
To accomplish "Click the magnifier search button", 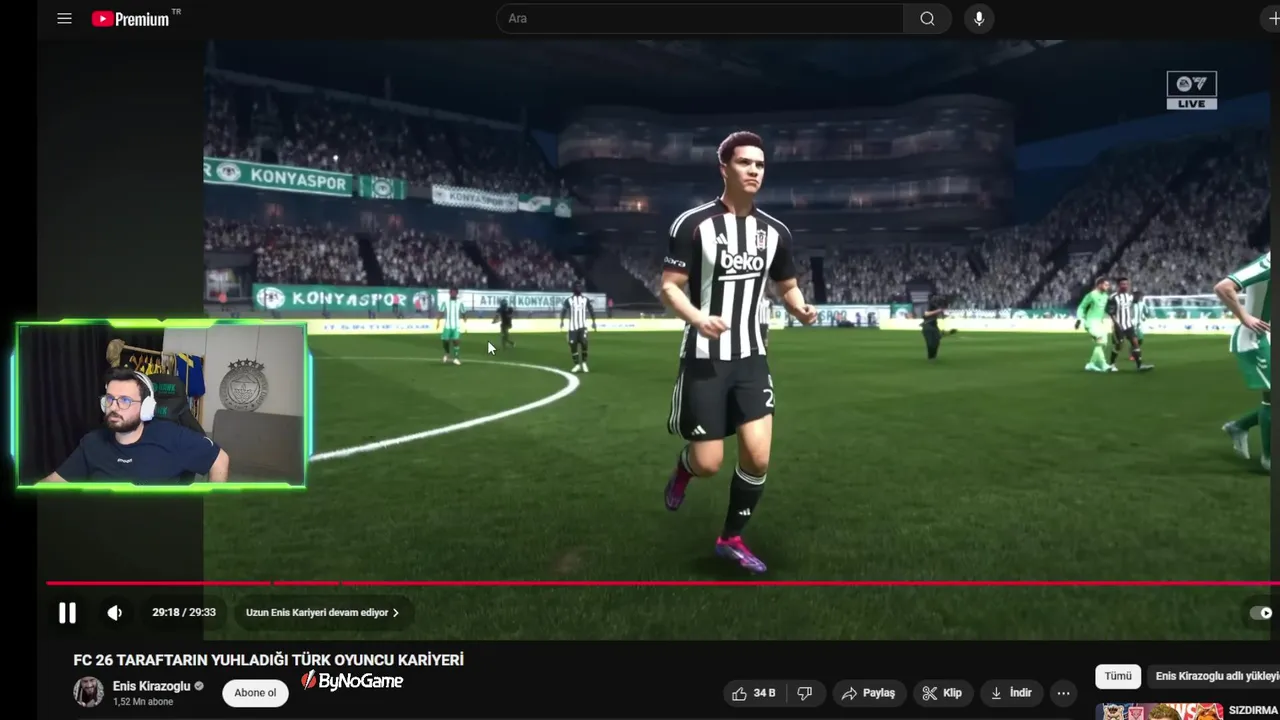I will point(927,18).
